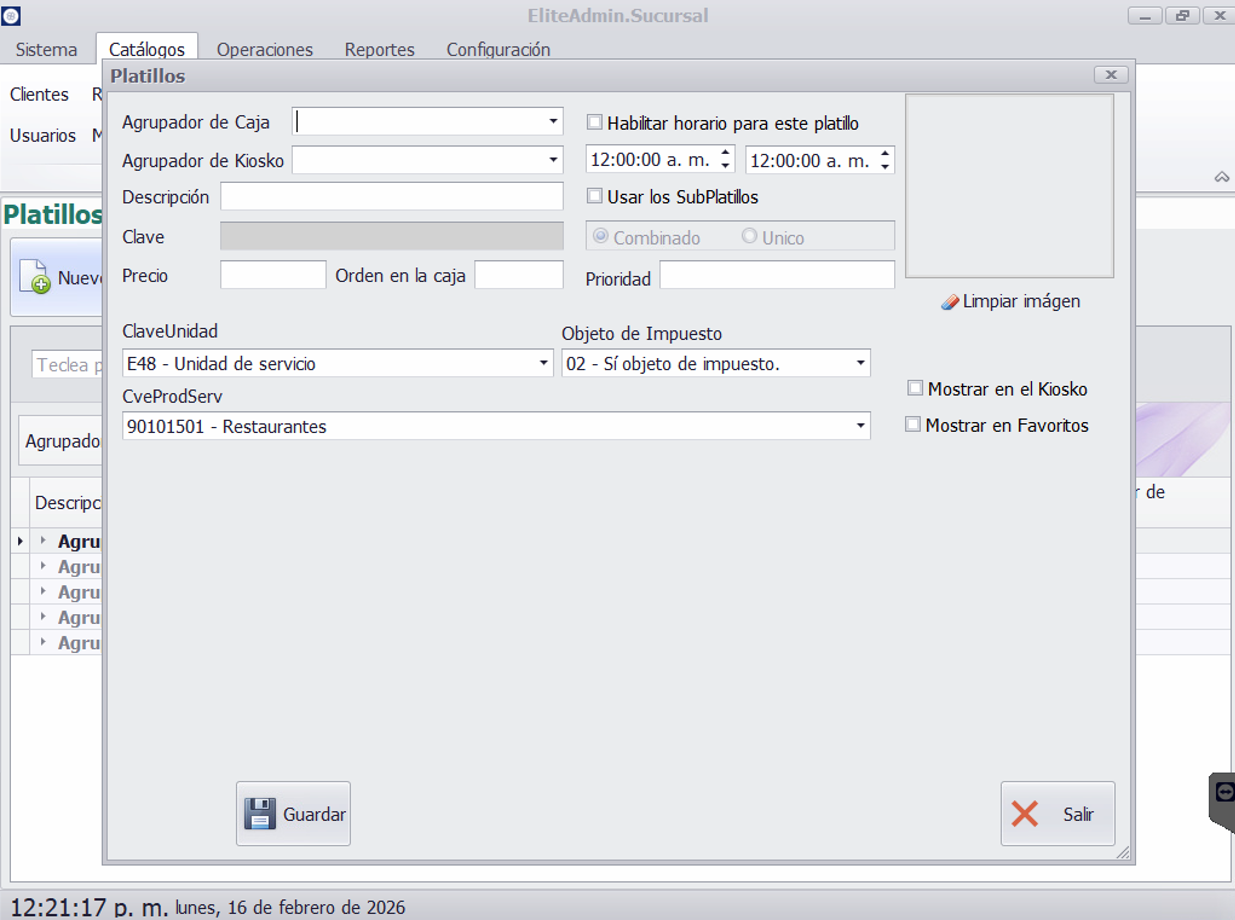Collapse the ribbon with the chevron icon
The height and width of the screenshot is (920, 1235).
tap(1221, 177)
